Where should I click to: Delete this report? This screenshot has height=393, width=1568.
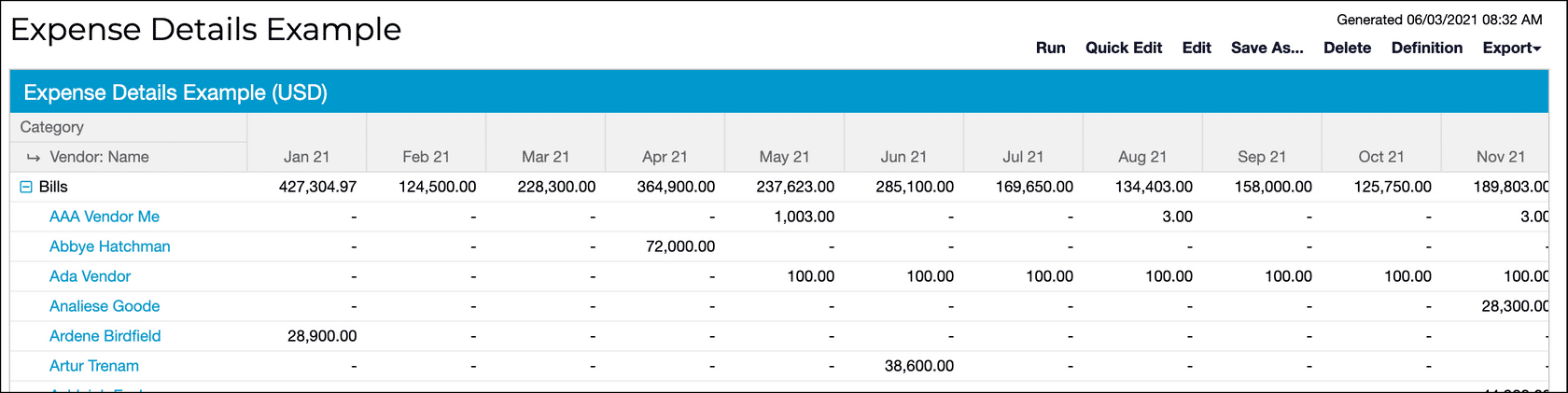pyautogui.click(x=1347, y=48)
